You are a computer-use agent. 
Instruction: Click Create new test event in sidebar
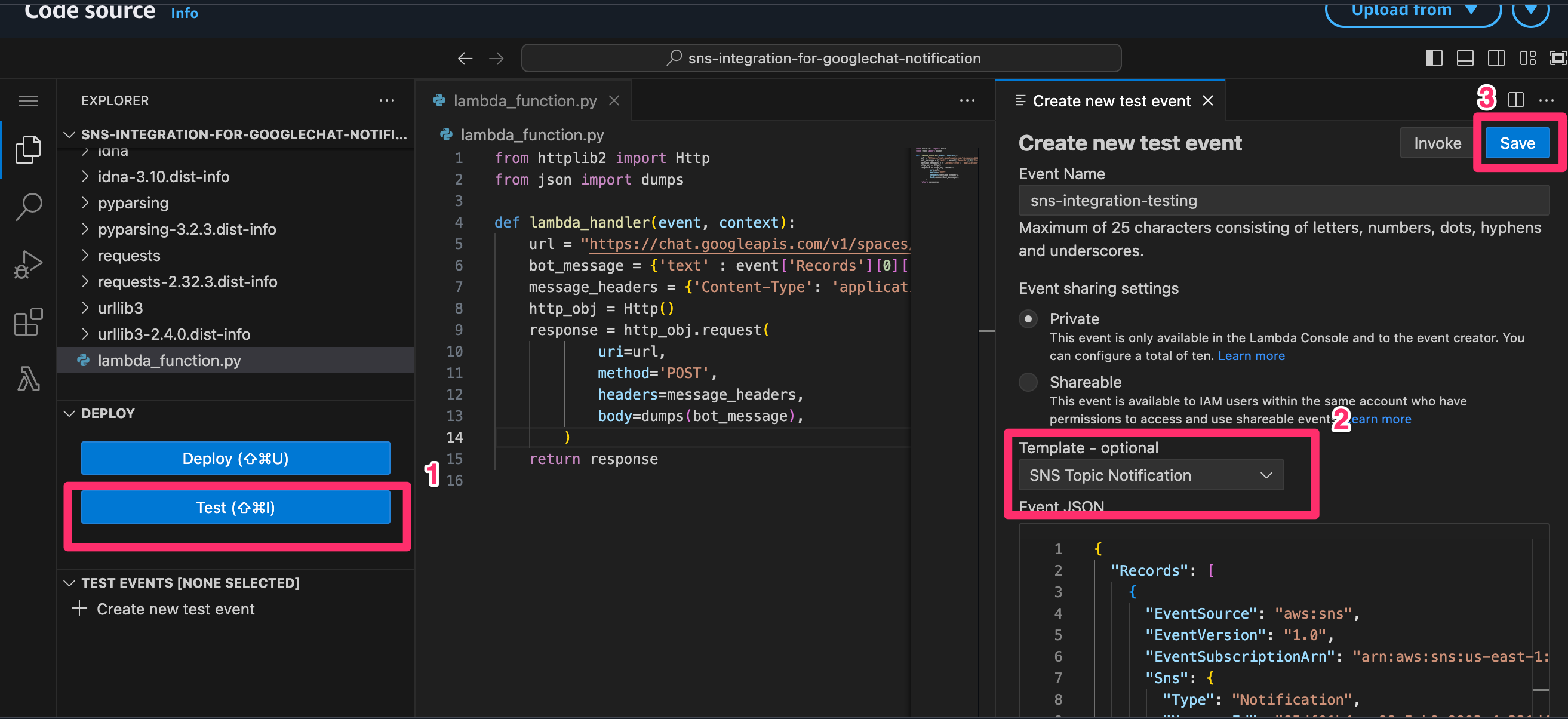click(176, 608)
